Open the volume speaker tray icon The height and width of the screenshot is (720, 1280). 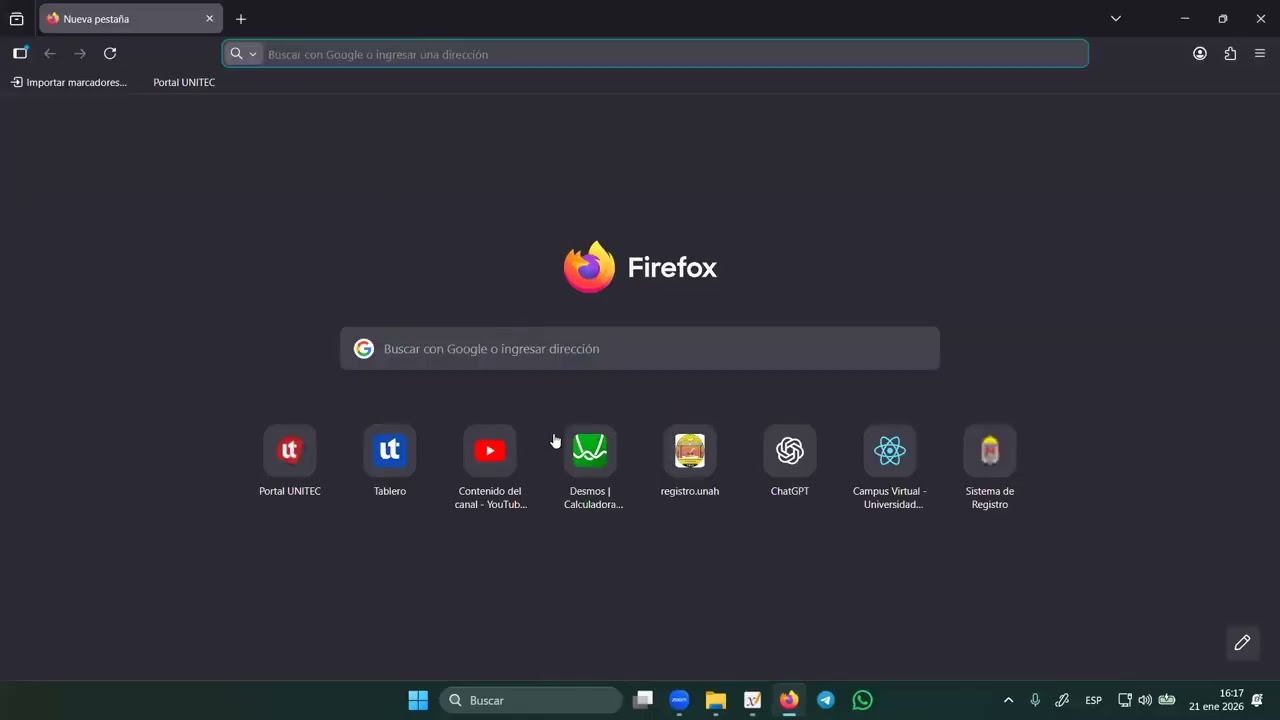pyautogui.click(x=1145, y=700)
